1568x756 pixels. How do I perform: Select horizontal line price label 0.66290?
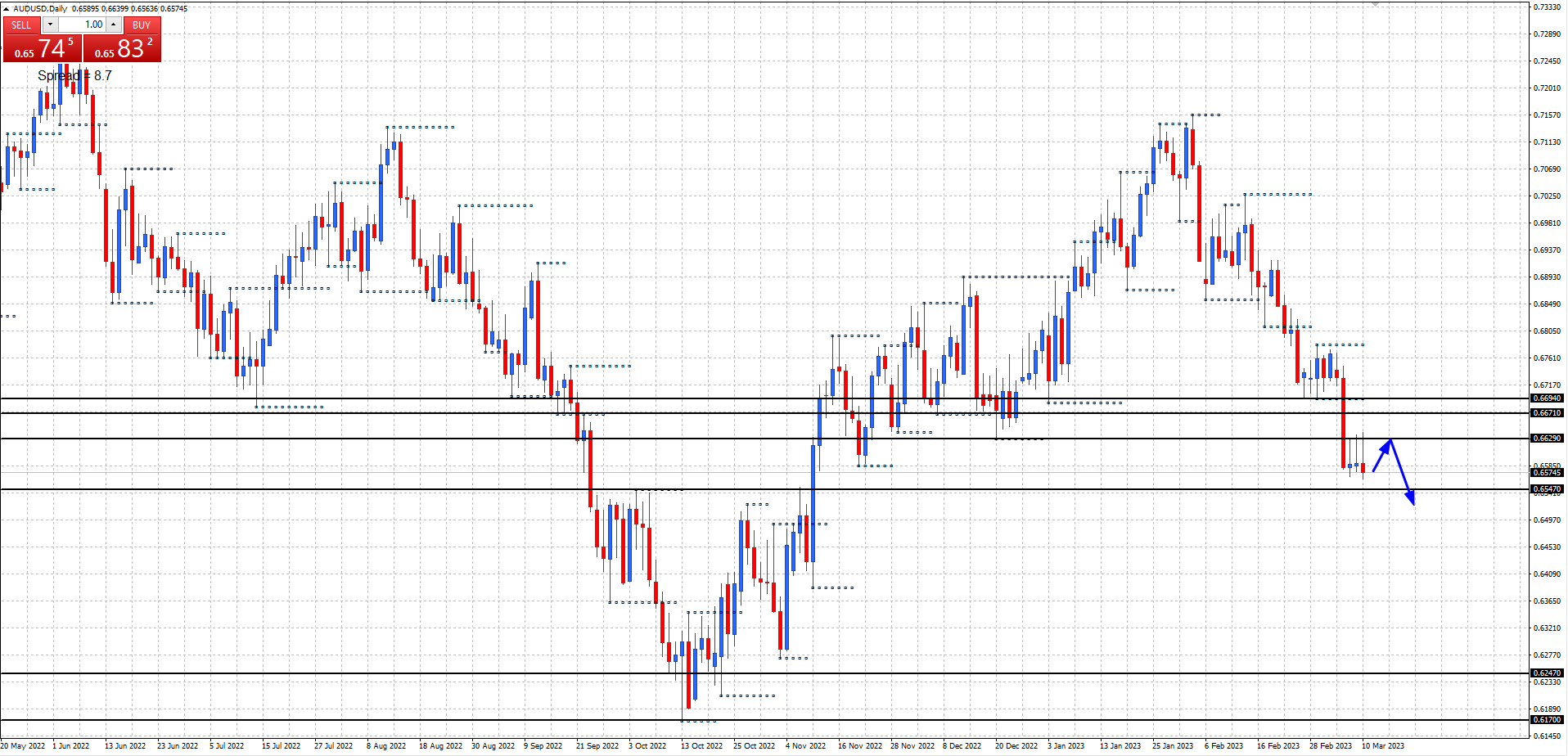tap(1547, 439)
